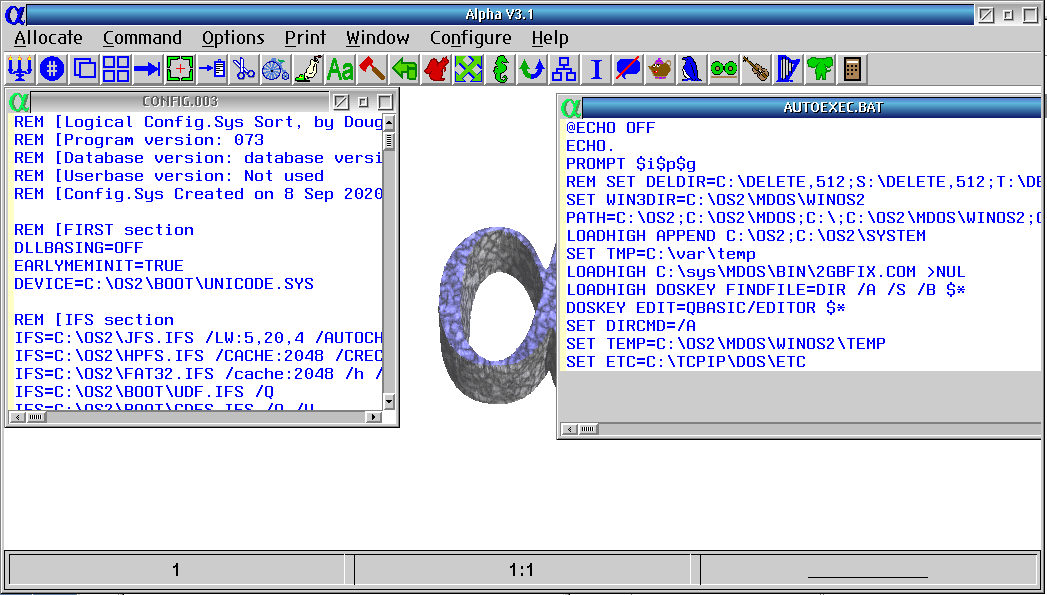Click the brown calculator toolbar icon
The image size is (1047, 595).
pyautogui.click(x=852, y=69)
